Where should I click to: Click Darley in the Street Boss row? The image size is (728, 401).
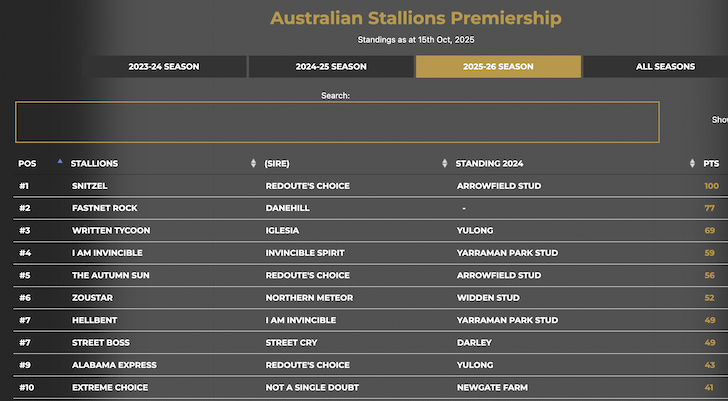(472, 343)
